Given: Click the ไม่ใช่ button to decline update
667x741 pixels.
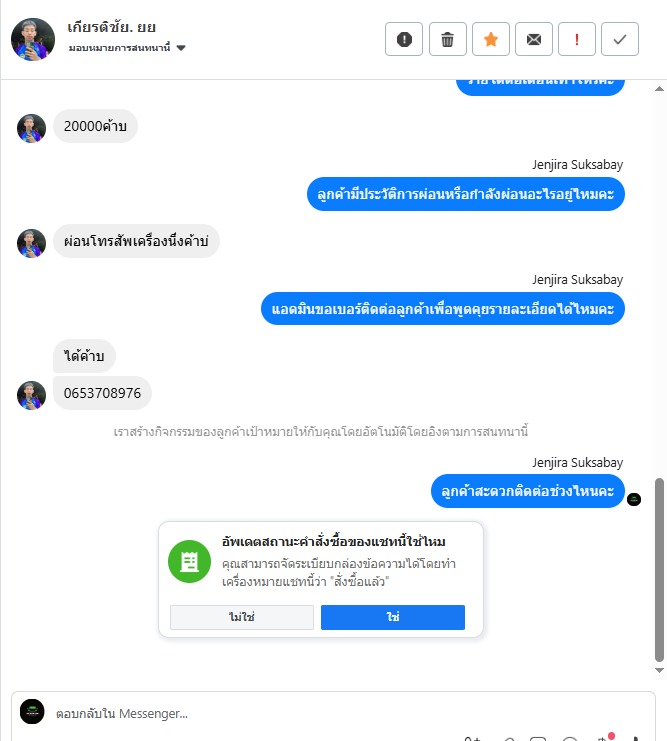Looking at the screenshot, I should click(x=242, y=617).
